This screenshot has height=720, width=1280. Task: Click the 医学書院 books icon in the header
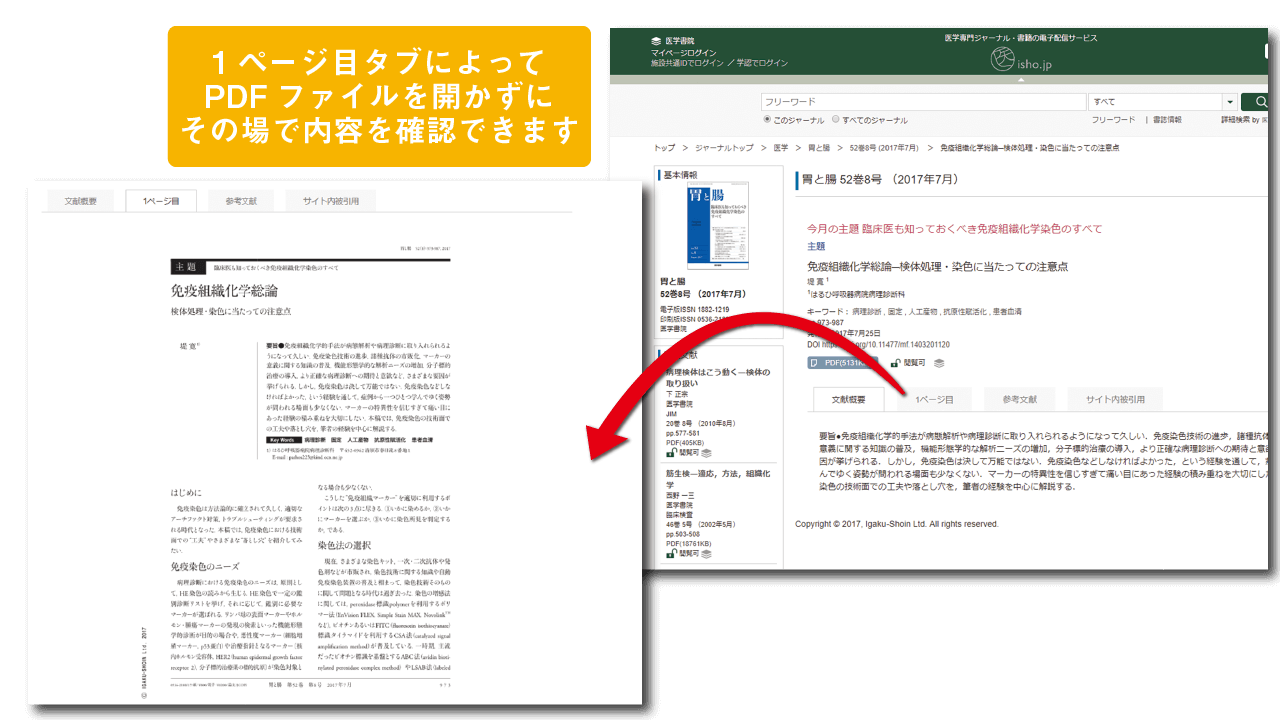656,41
